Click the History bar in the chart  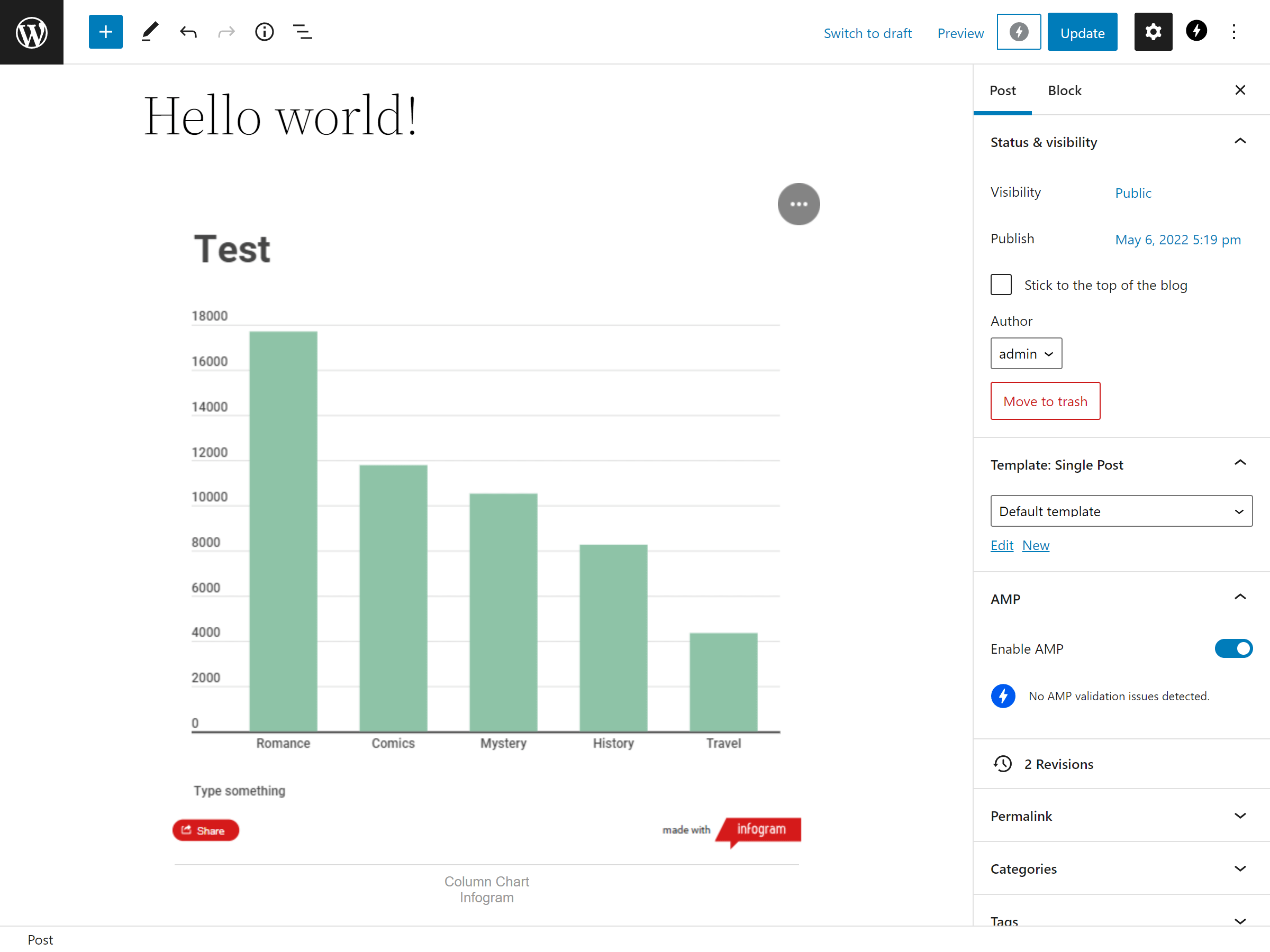click(613, 638)
